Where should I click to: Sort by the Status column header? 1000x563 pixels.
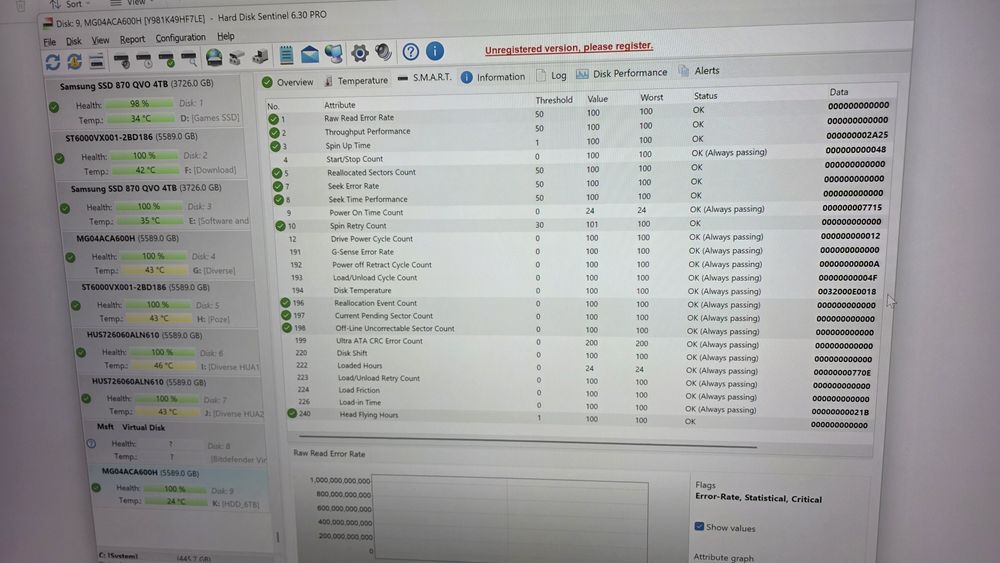coord(705,96)
